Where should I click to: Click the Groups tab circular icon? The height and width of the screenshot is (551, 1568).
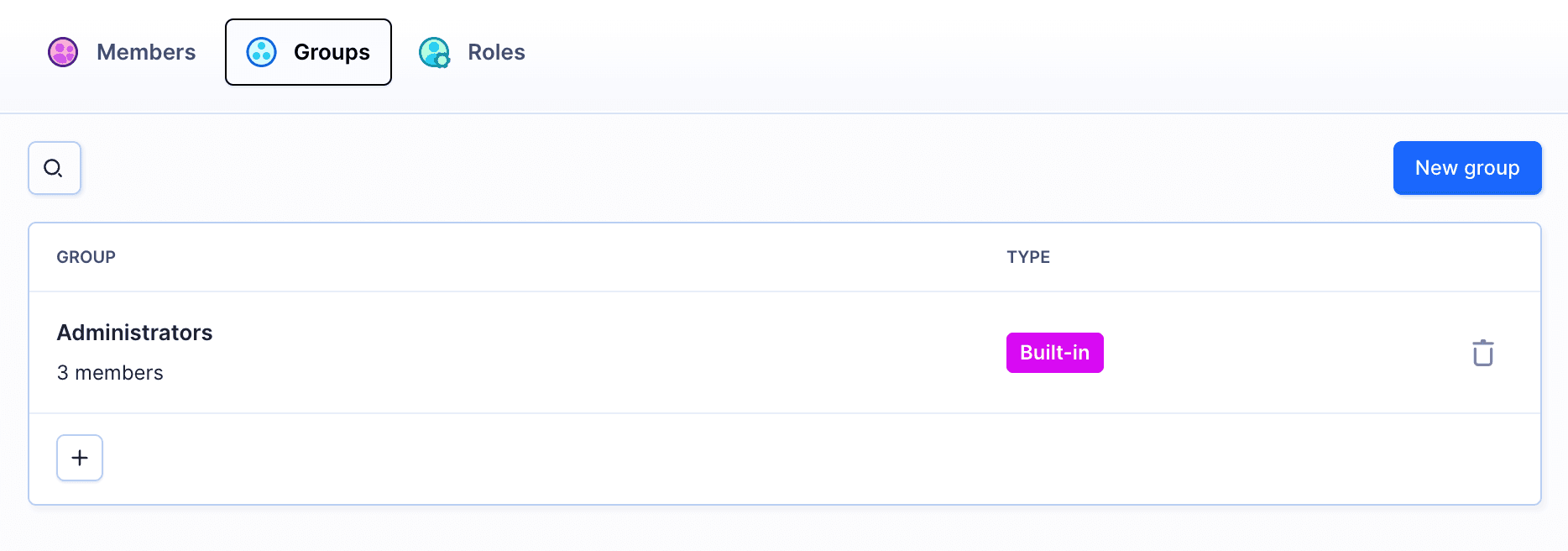[x=261, y=51]
